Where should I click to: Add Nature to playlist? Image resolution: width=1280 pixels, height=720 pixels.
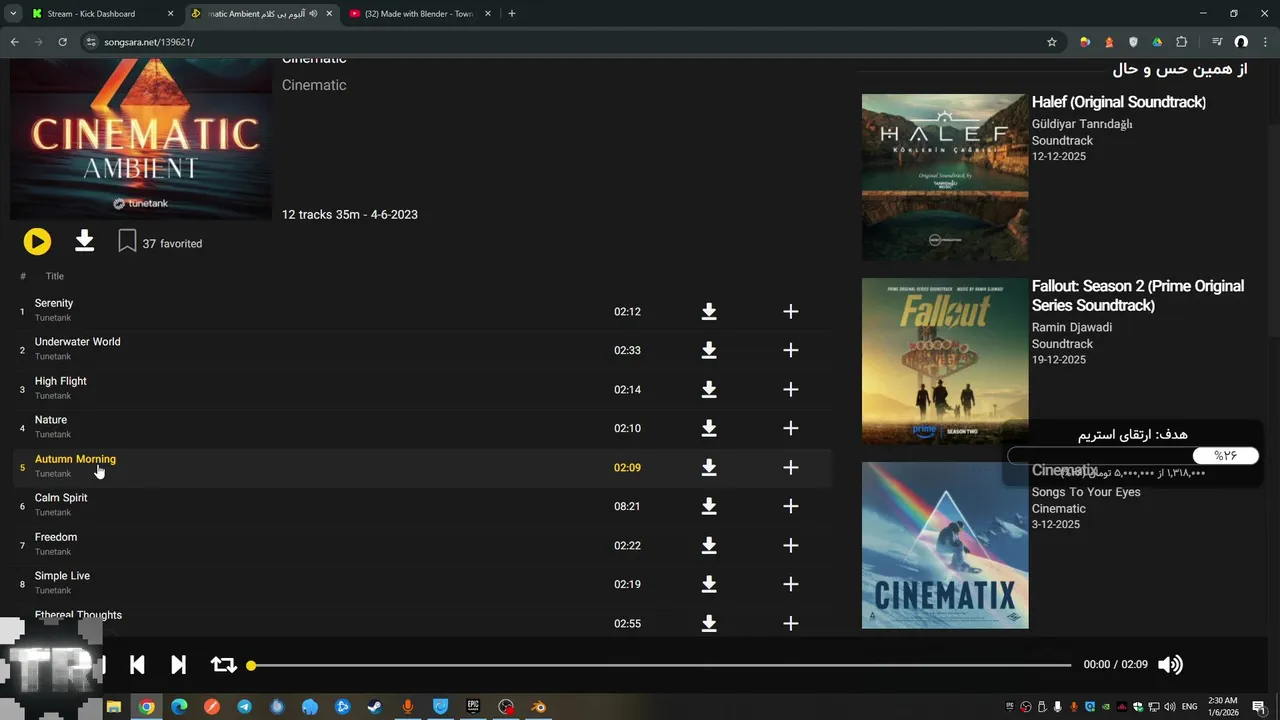coord(791,429)
